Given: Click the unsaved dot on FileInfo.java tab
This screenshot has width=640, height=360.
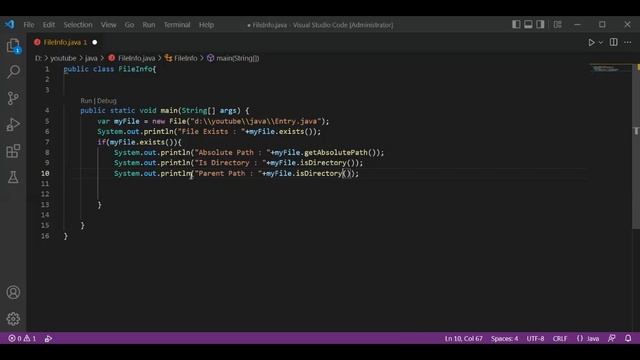Looking at the screenshot, I should point(95,42).
